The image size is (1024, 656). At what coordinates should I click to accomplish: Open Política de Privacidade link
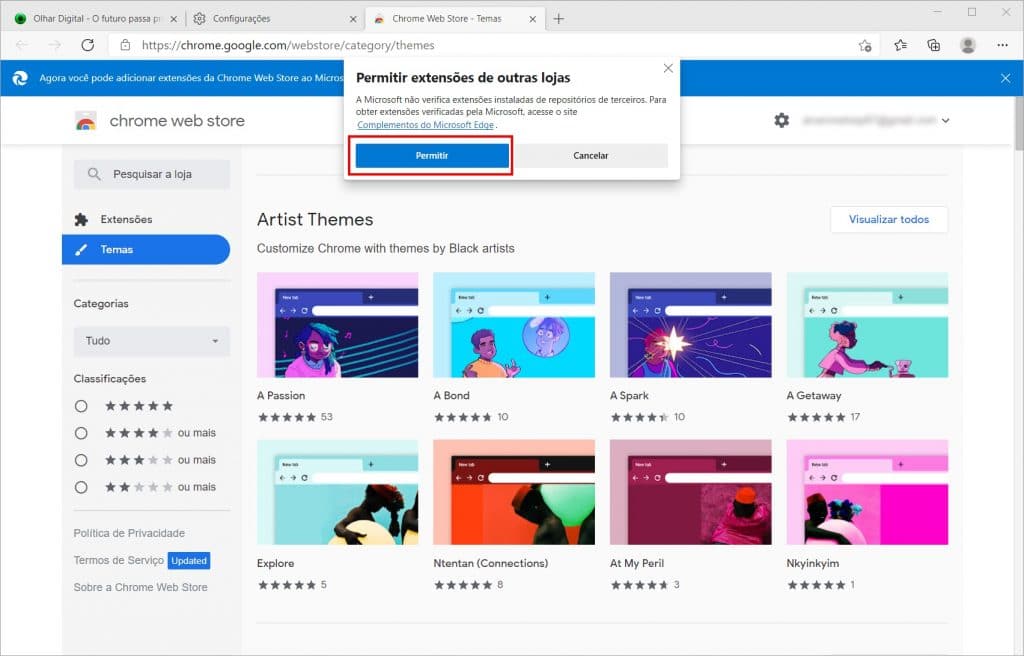point(129,533)
